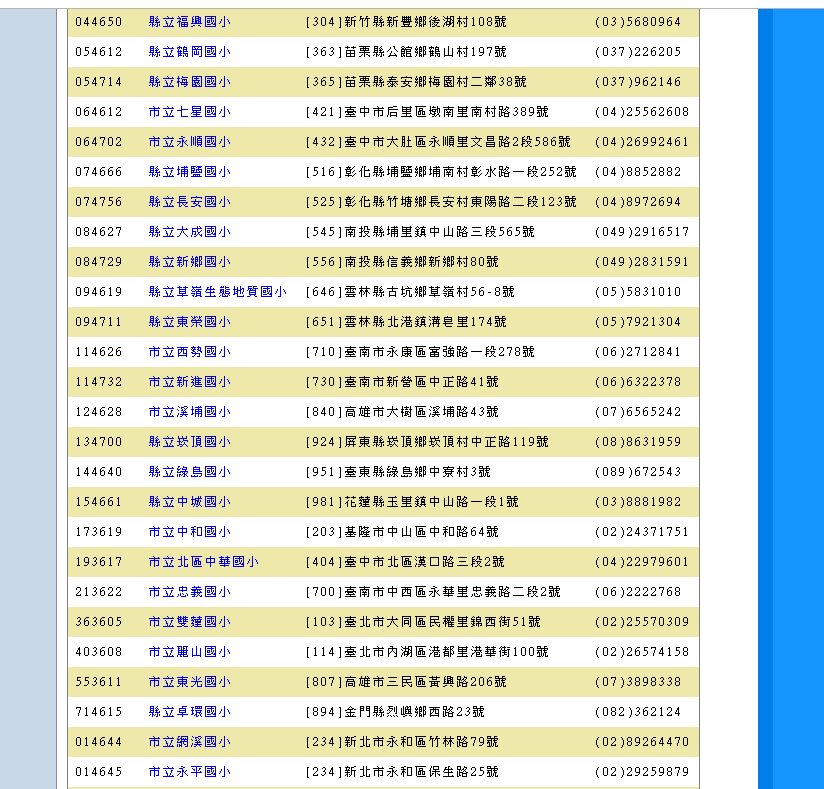The image size is (824, 789).
Task: Click address 新北市永和區竹林路79號
Action: 421,742
